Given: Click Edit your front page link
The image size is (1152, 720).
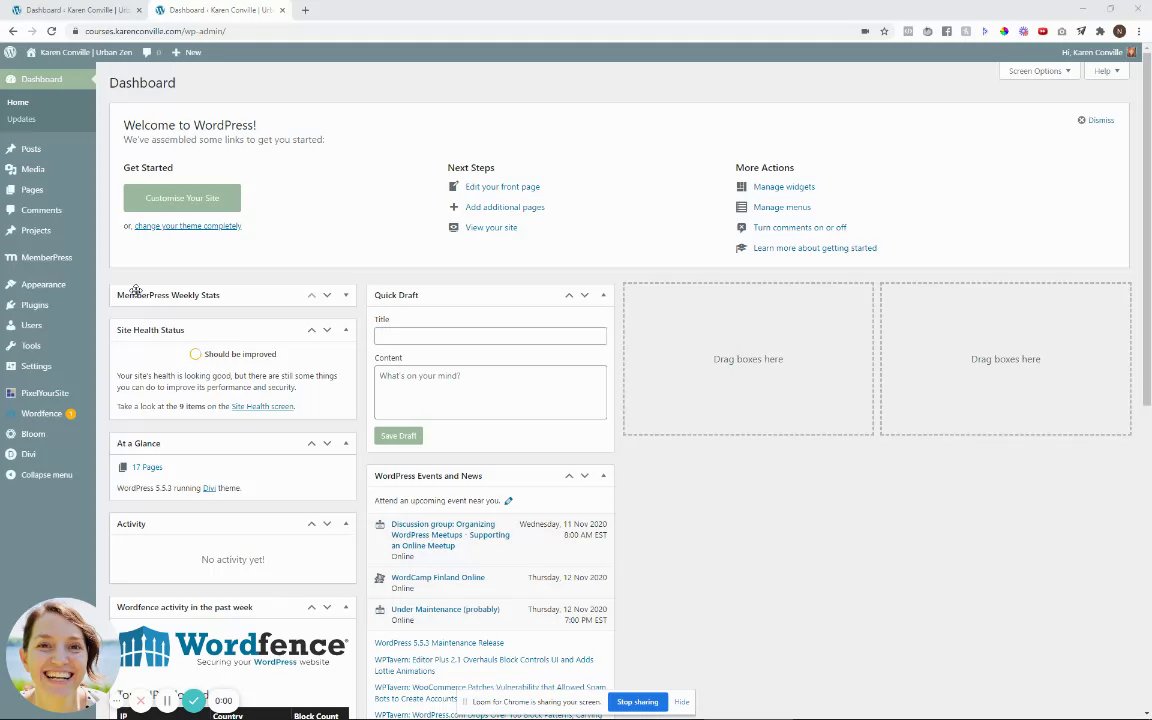Looking at the screenshot, I should (x=503, y=187).
